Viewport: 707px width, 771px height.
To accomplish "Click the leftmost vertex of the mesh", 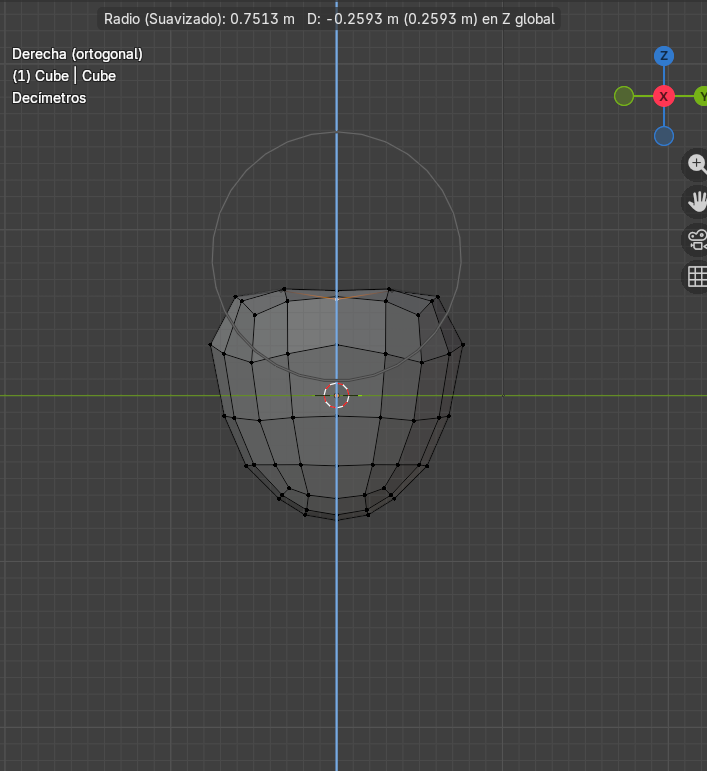I will pyautogui.click(x=211, y=346).
